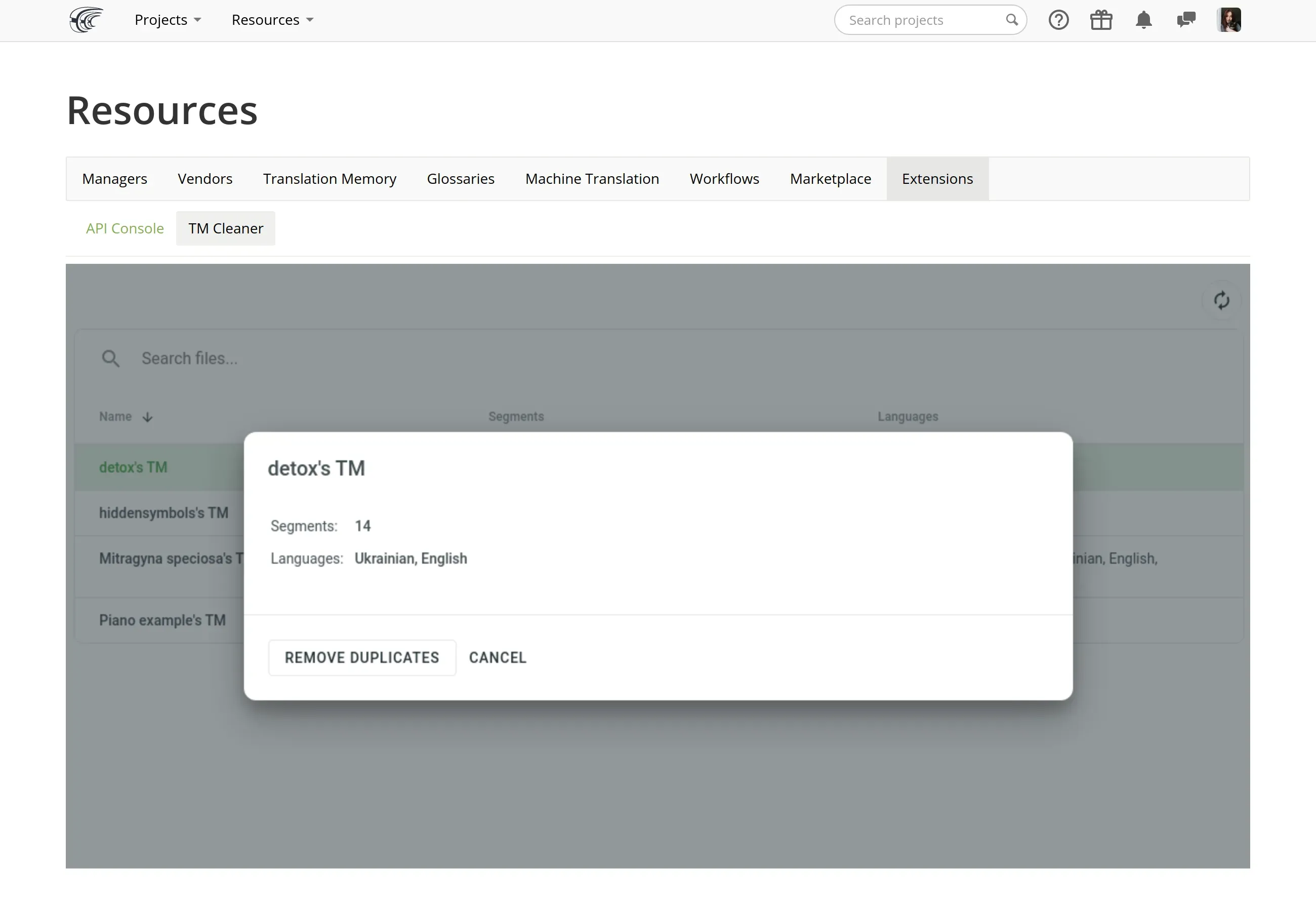Expand the Projects dropdown menu

(168, 20)
